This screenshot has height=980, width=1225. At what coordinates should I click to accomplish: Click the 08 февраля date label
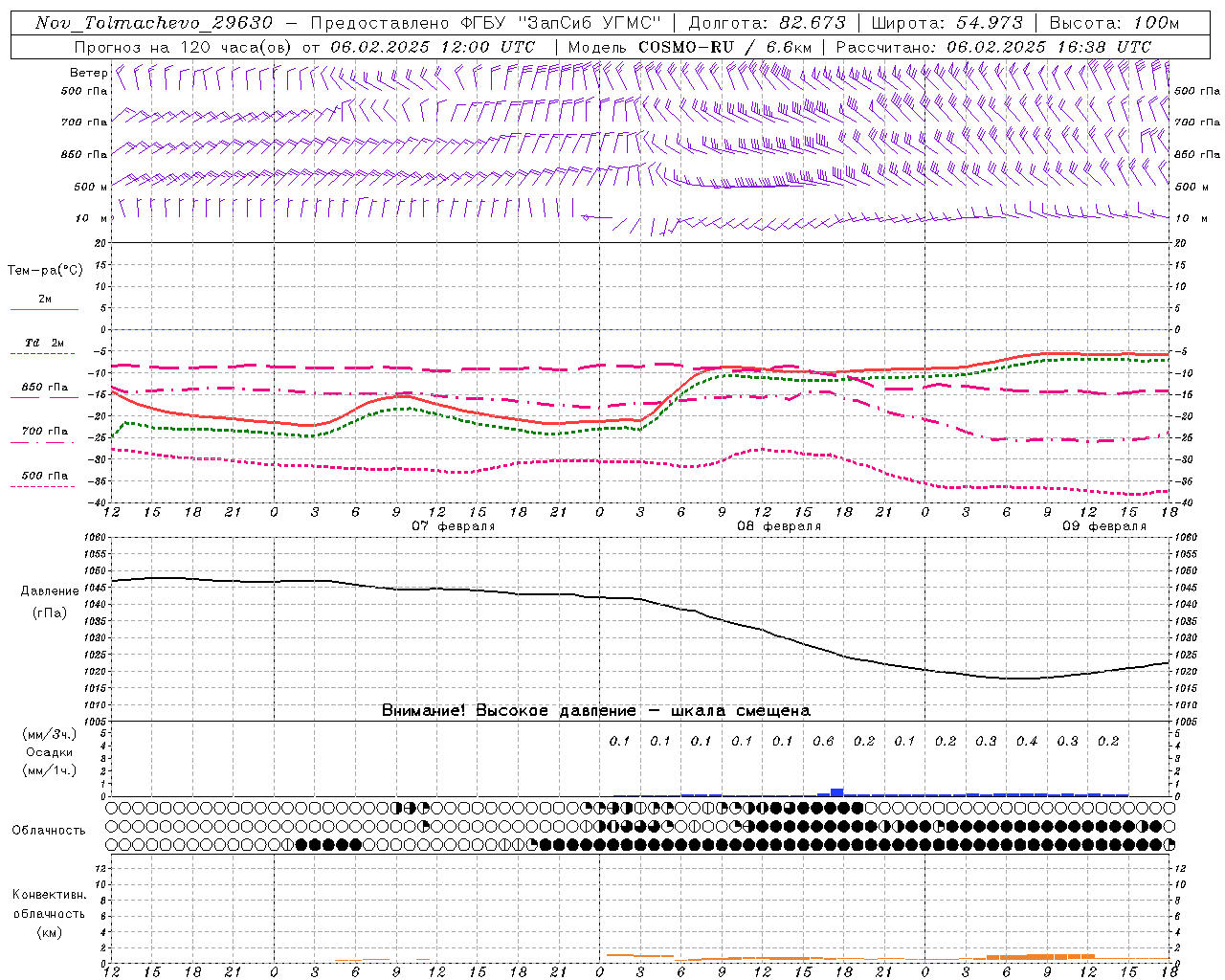click(x=779, y=526)
